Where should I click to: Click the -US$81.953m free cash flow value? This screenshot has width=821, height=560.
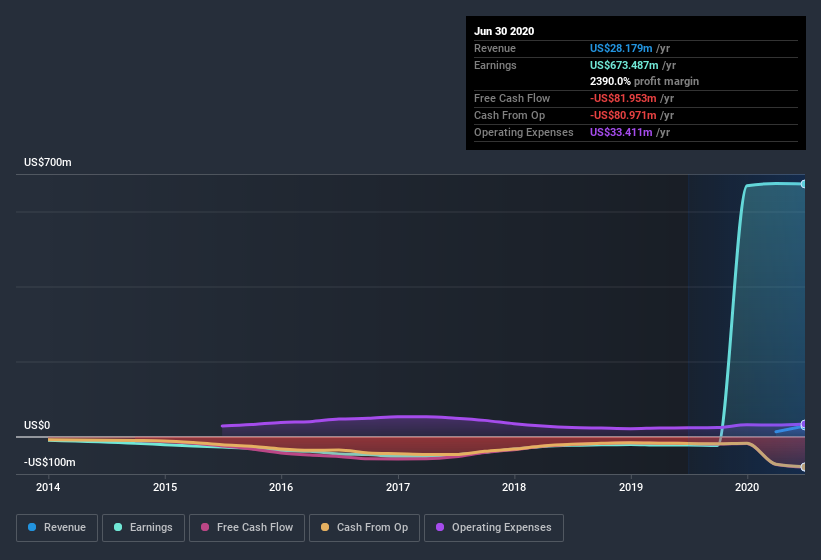click(623, 98)
